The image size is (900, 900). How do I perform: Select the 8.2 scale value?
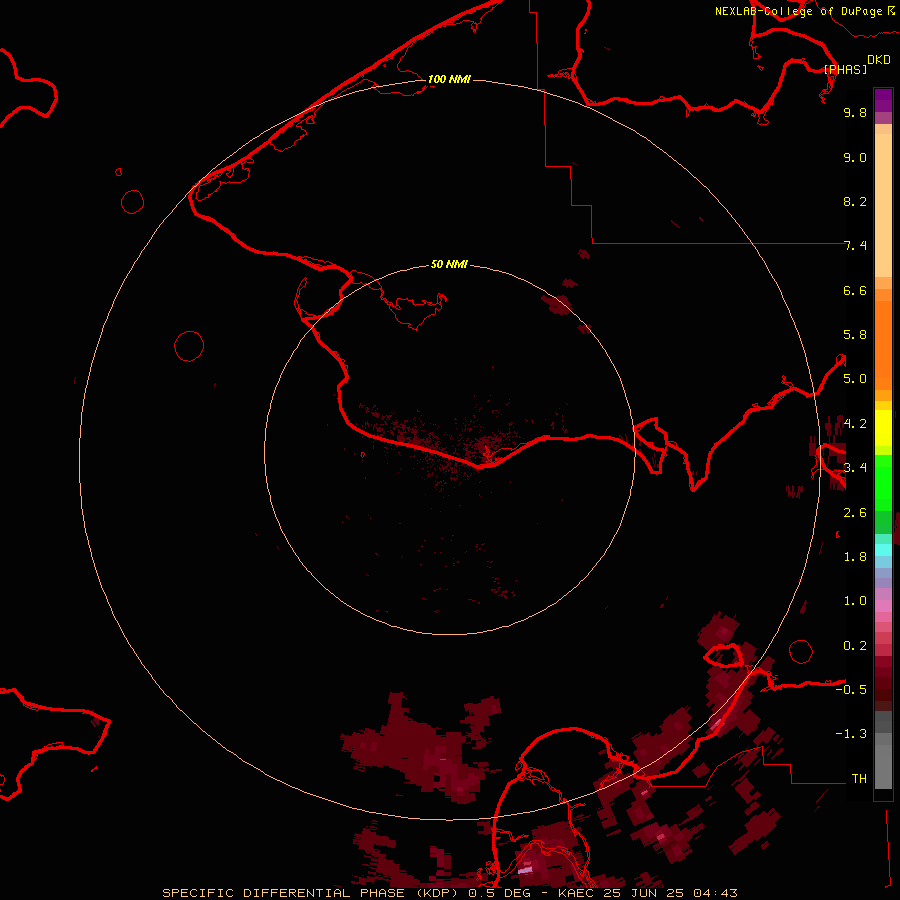click(855, 201)
